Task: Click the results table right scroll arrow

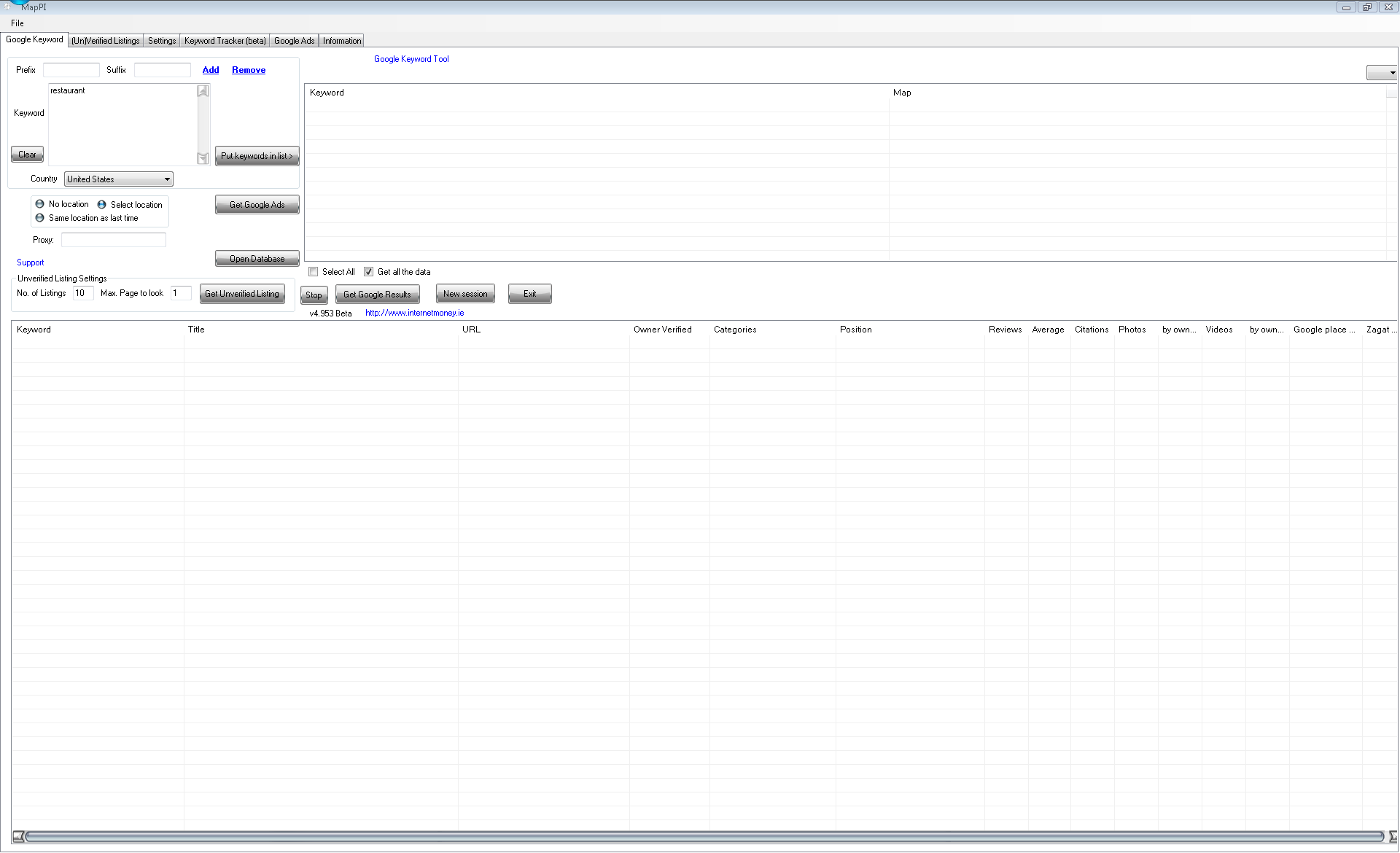Action: [1393, 836]
